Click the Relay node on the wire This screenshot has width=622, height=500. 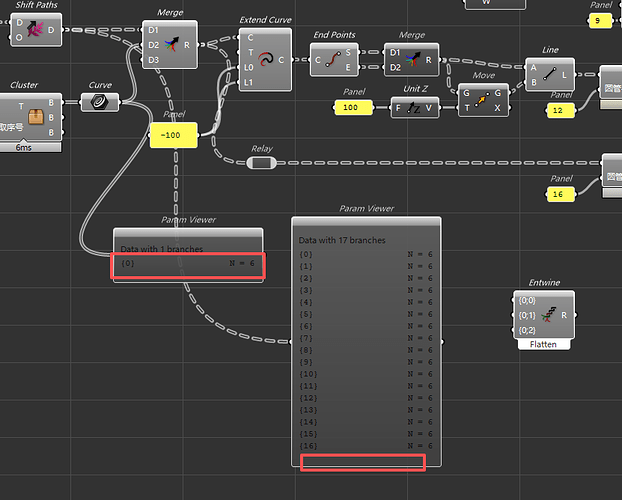(261, 163)
